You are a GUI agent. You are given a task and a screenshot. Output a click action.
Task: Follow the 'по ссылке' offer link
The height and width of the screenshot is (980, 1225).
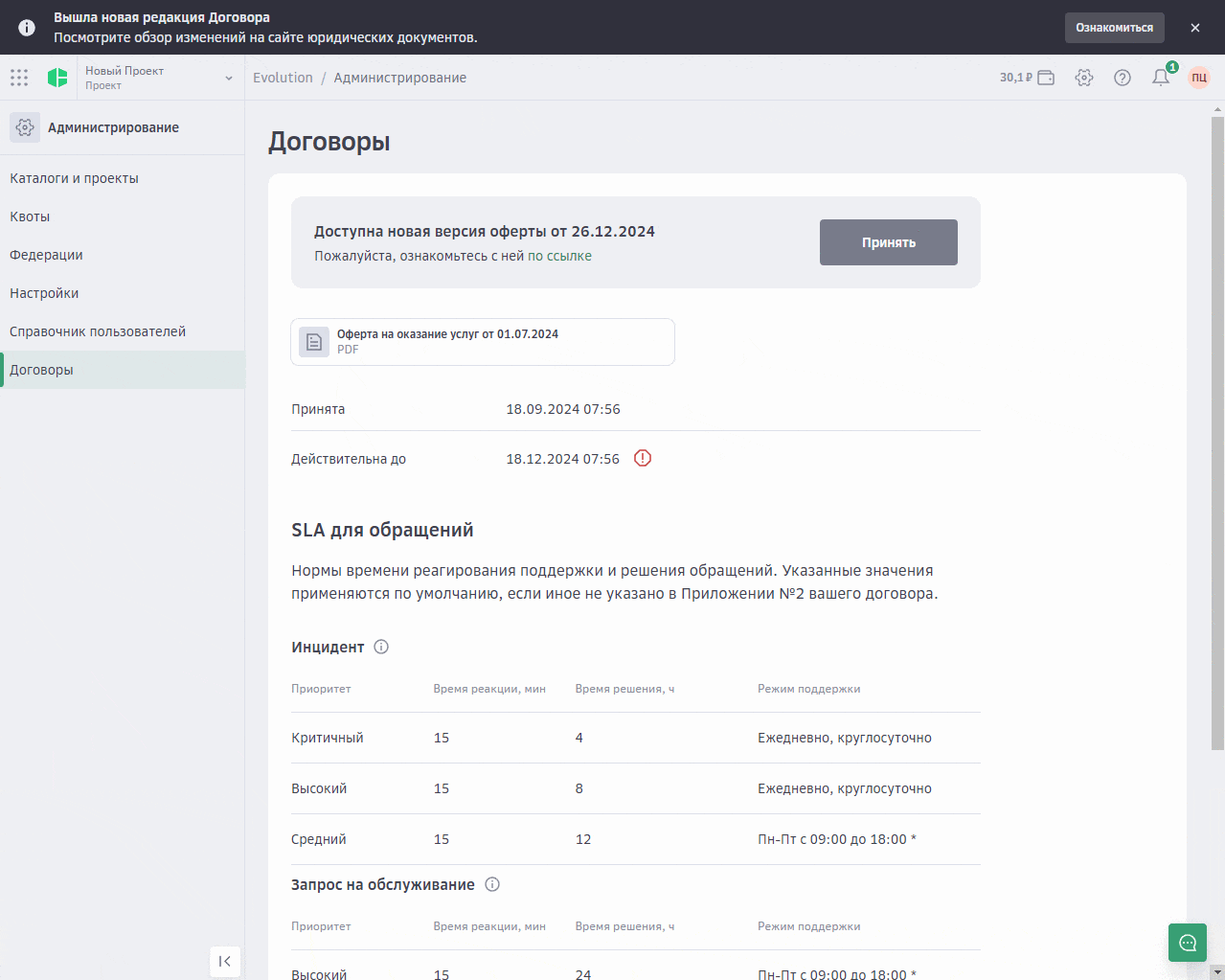559,256
